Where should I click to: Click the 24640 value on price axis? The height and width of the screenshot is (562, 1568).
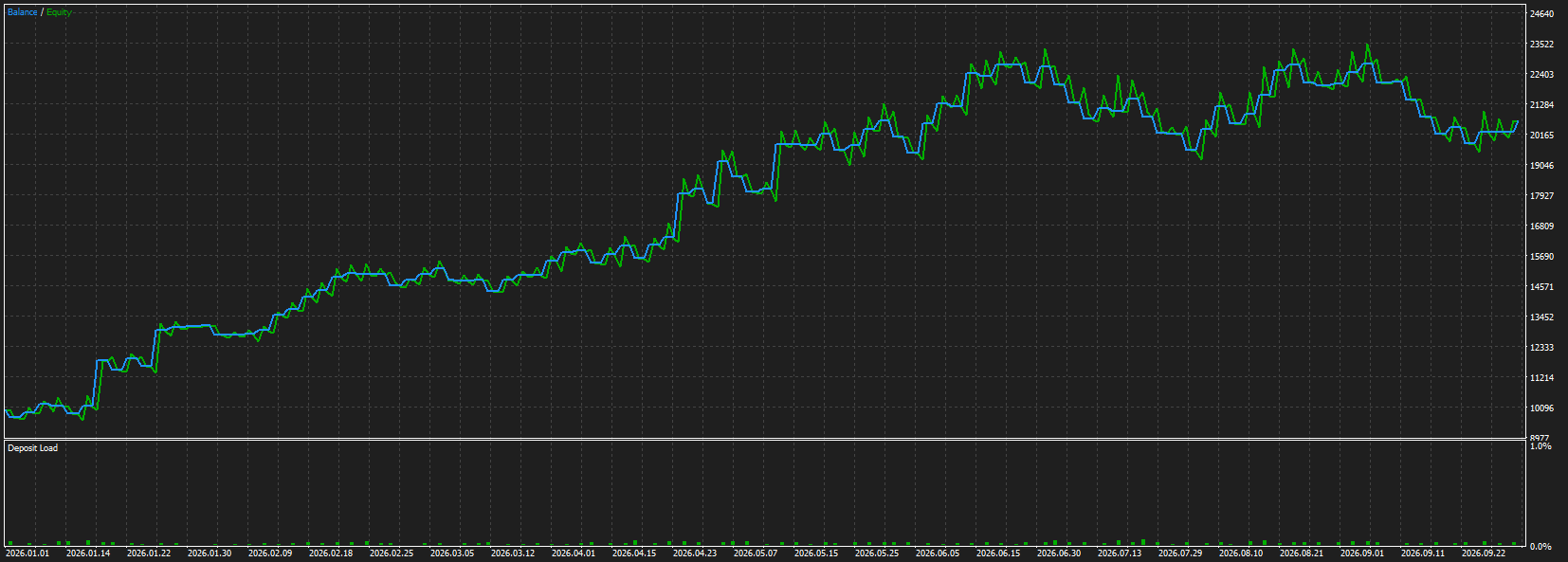(1541, 14)
